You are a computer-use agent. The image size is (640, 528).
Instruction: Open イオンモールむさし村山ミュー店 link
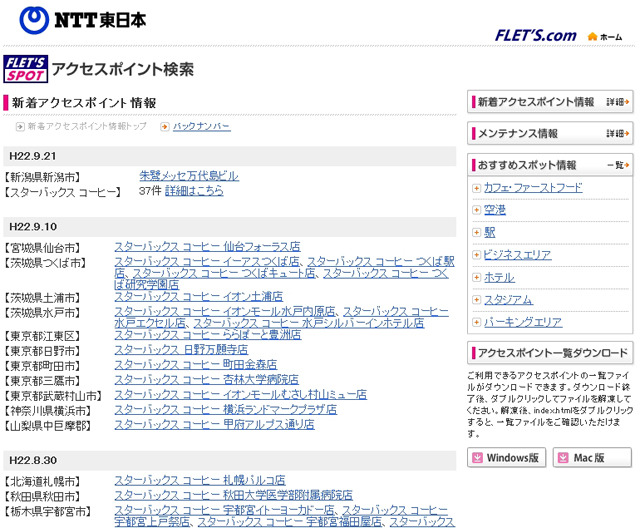(241, 395)
